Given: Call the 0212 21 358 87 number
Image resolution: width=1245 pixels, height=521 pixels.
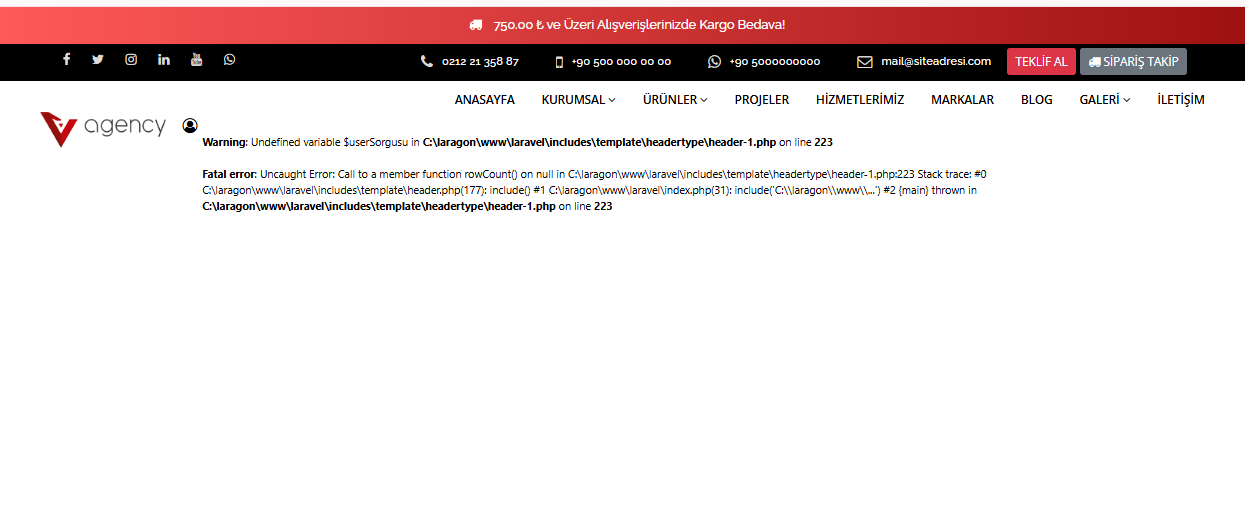Looking at the screenshot, I should (480, 62).
